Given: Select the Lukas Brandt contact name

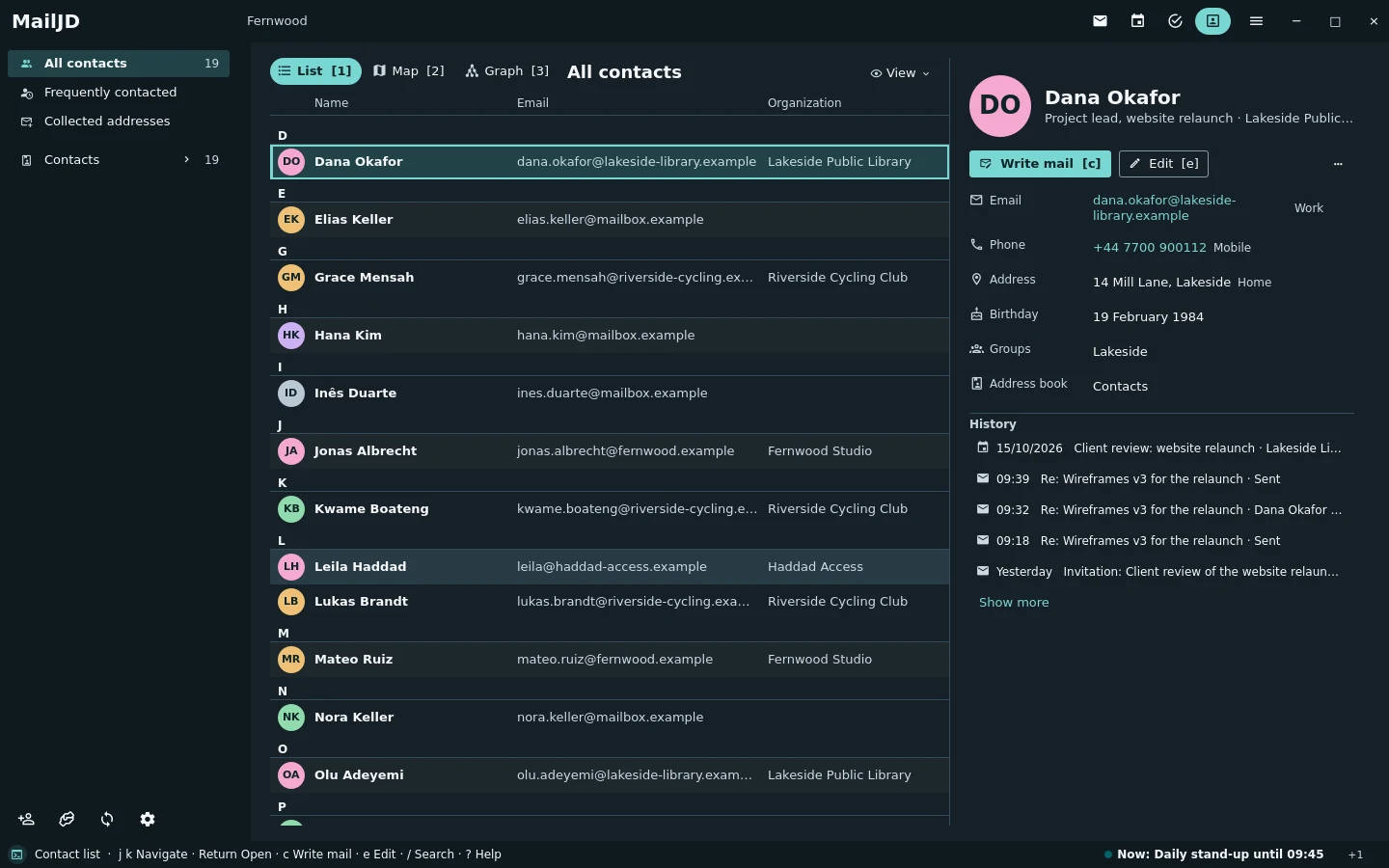Looking at the screenshot, I should pyautogui.click(x=361, y=602).
